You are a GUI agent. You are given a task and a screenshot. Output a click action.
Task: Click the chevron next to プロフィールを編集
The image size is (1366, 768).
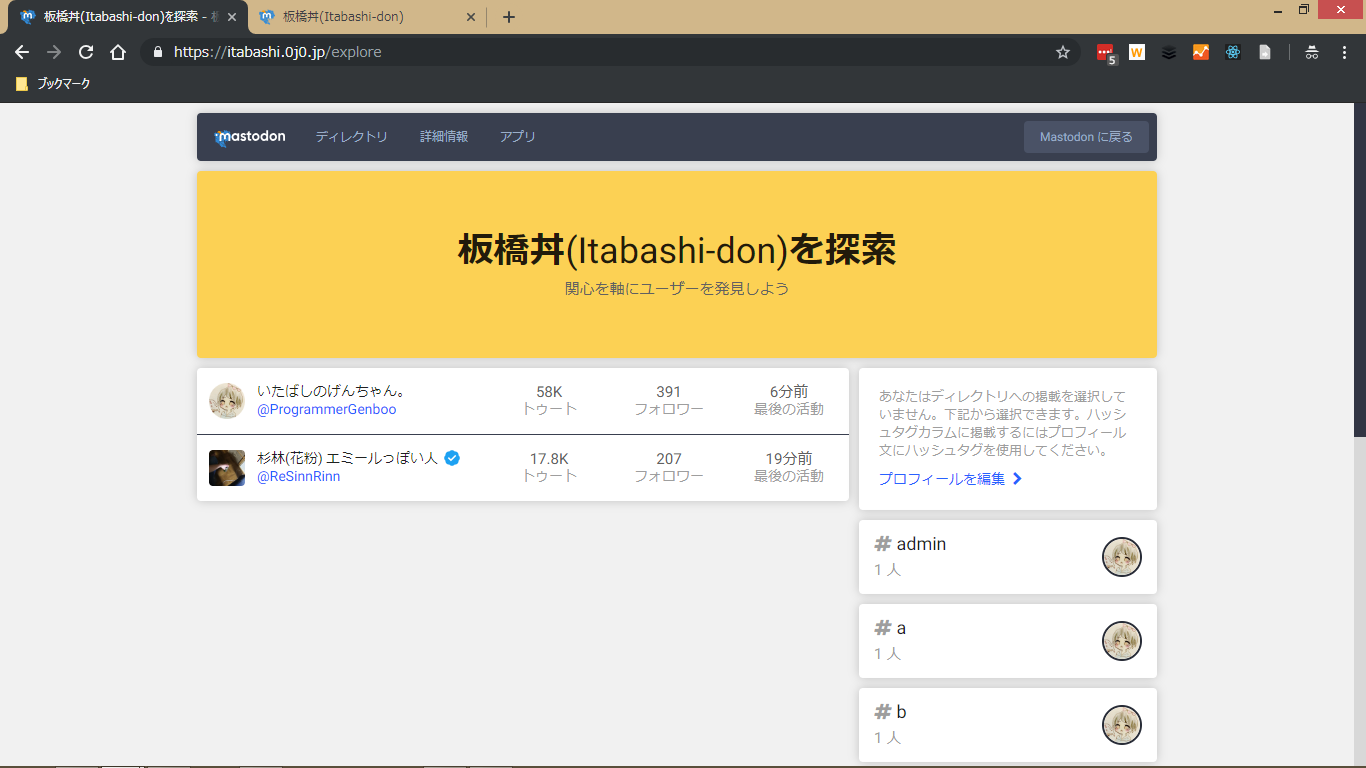1017,479
